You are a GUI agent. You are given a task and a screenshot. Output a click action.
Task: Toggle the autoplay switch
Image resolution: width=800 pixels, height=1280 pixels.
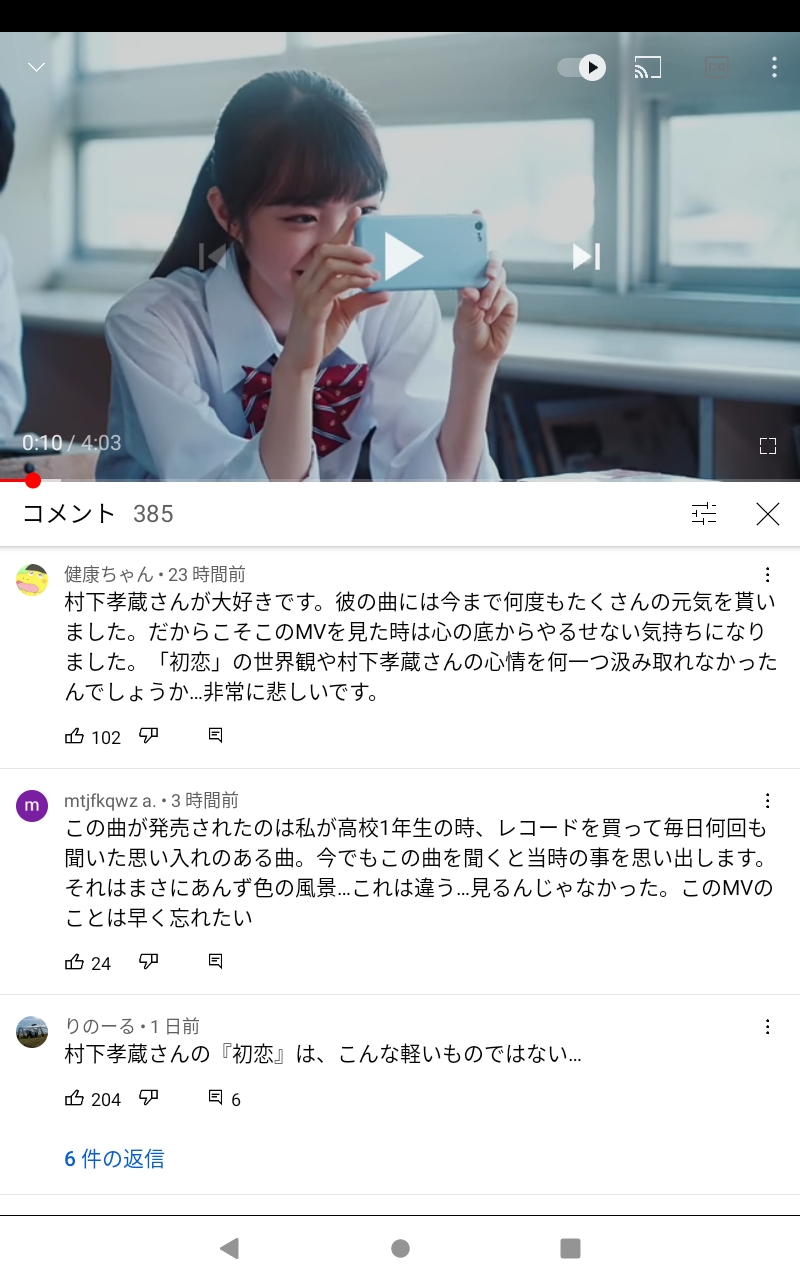pos(581,67)
